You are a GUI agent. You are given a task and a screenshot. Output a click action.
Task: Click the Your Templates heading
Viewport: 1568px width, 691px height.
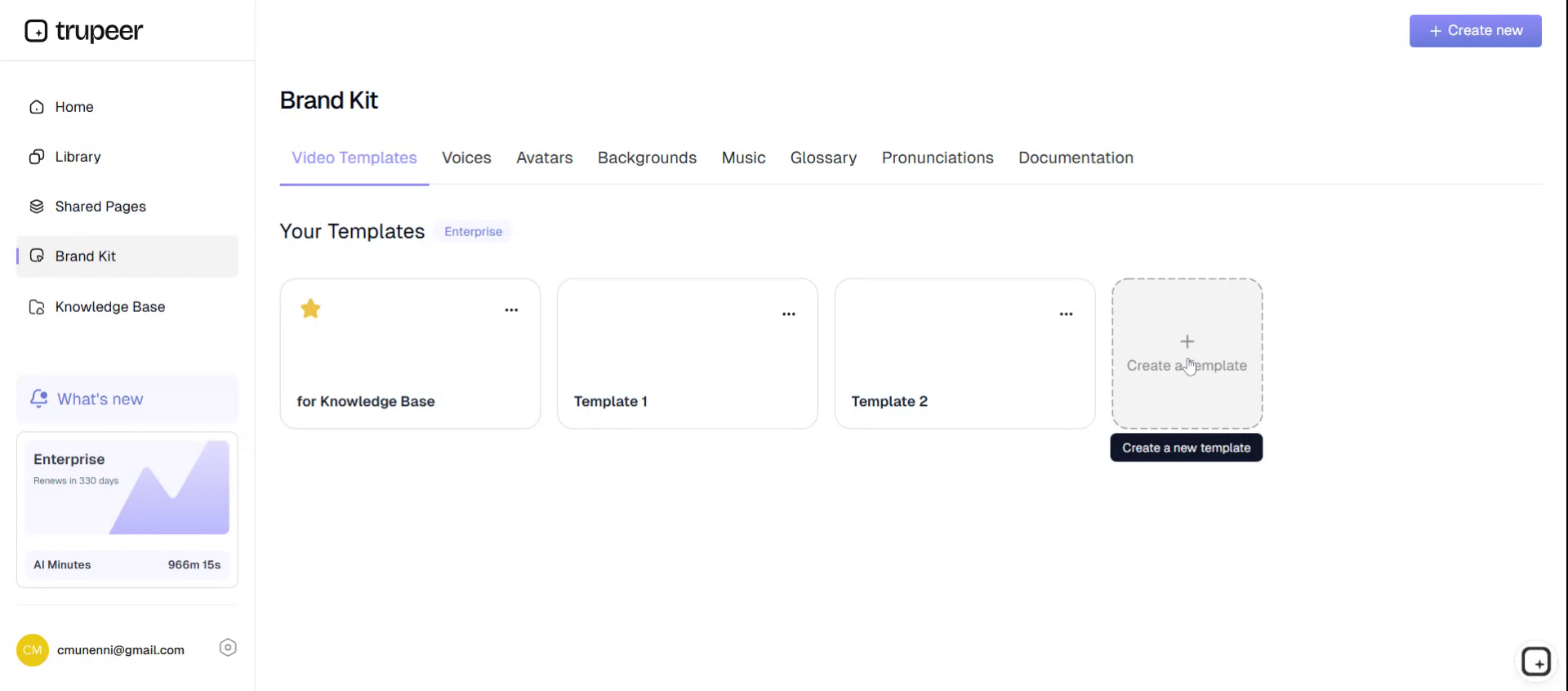click(x=352, y=232)
